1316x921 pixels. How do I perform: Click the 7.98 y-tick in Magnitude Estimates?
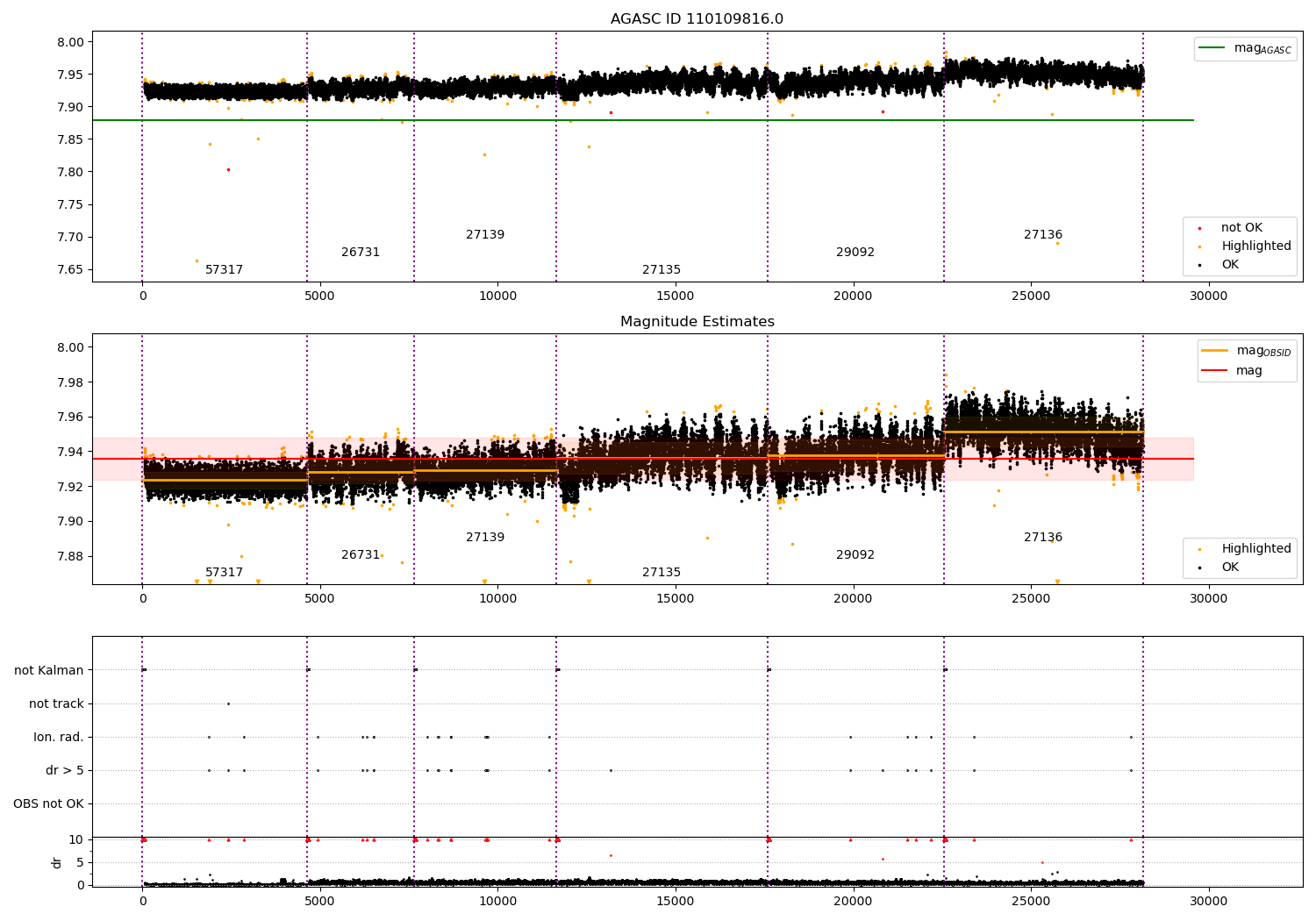click(70, 382)
